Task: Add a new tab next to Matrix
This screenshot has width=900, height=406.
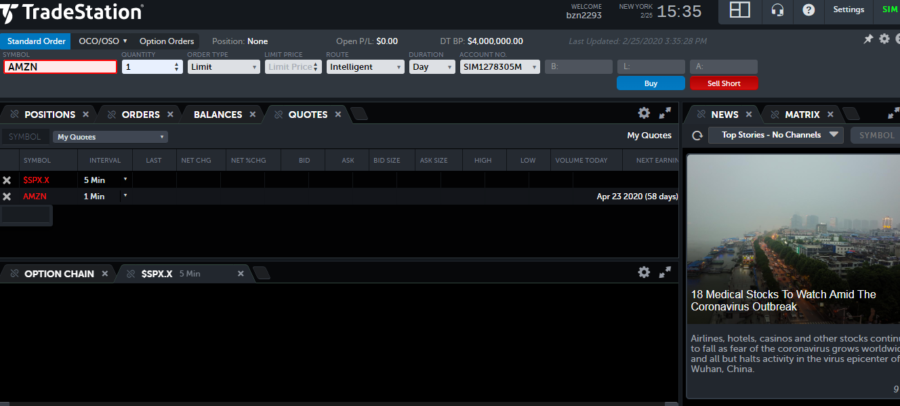Action: [851, 114]
